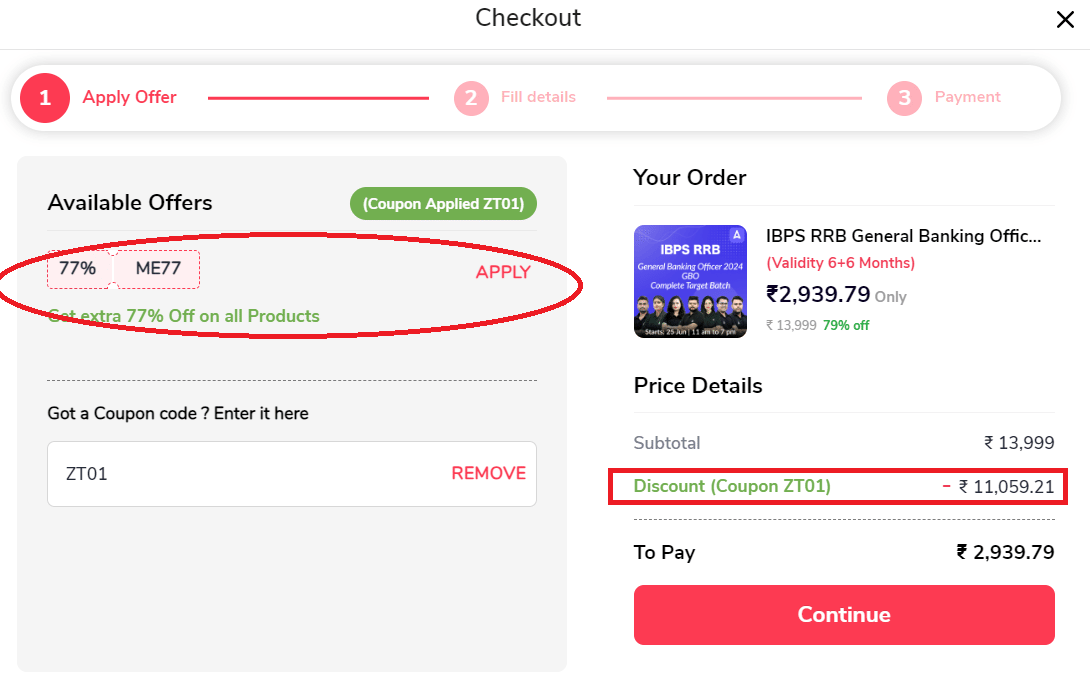The width and height of the screenshot is (1090, 681).
Task: Select the 77% offer chip
Action: tap(78, 269)
